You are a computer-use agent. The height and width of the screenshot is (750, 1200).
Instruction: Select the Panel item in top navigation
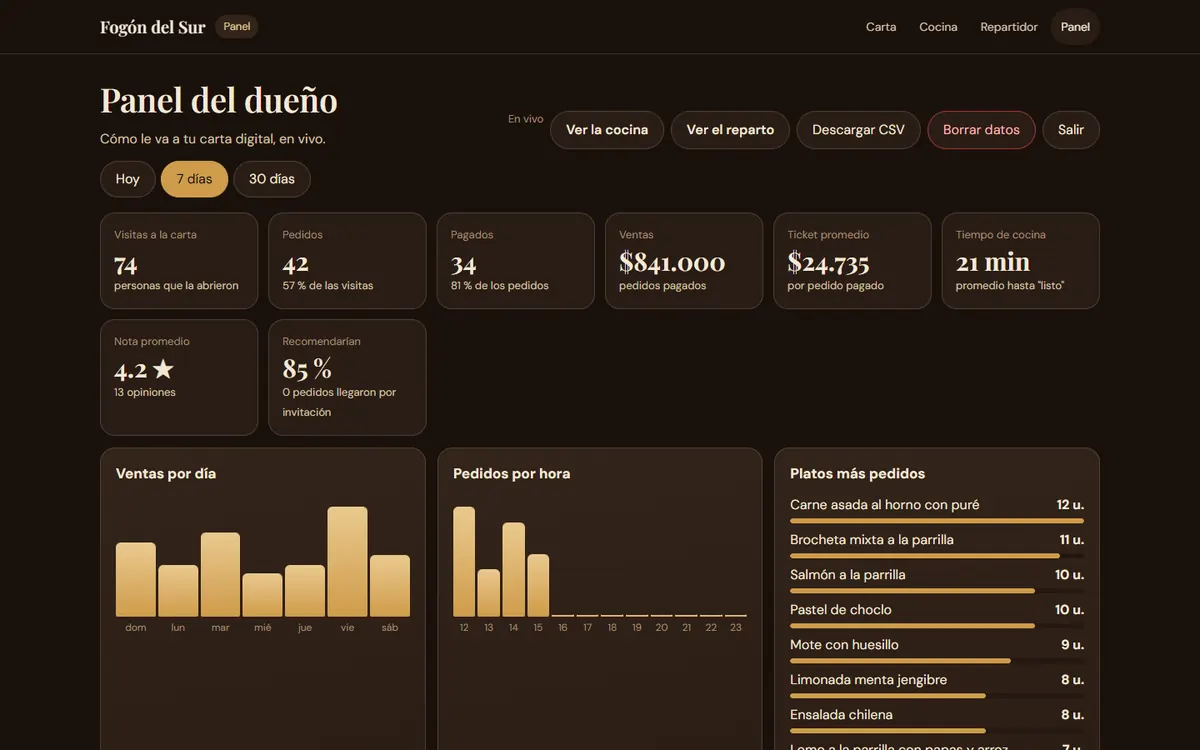(1075, 27)
